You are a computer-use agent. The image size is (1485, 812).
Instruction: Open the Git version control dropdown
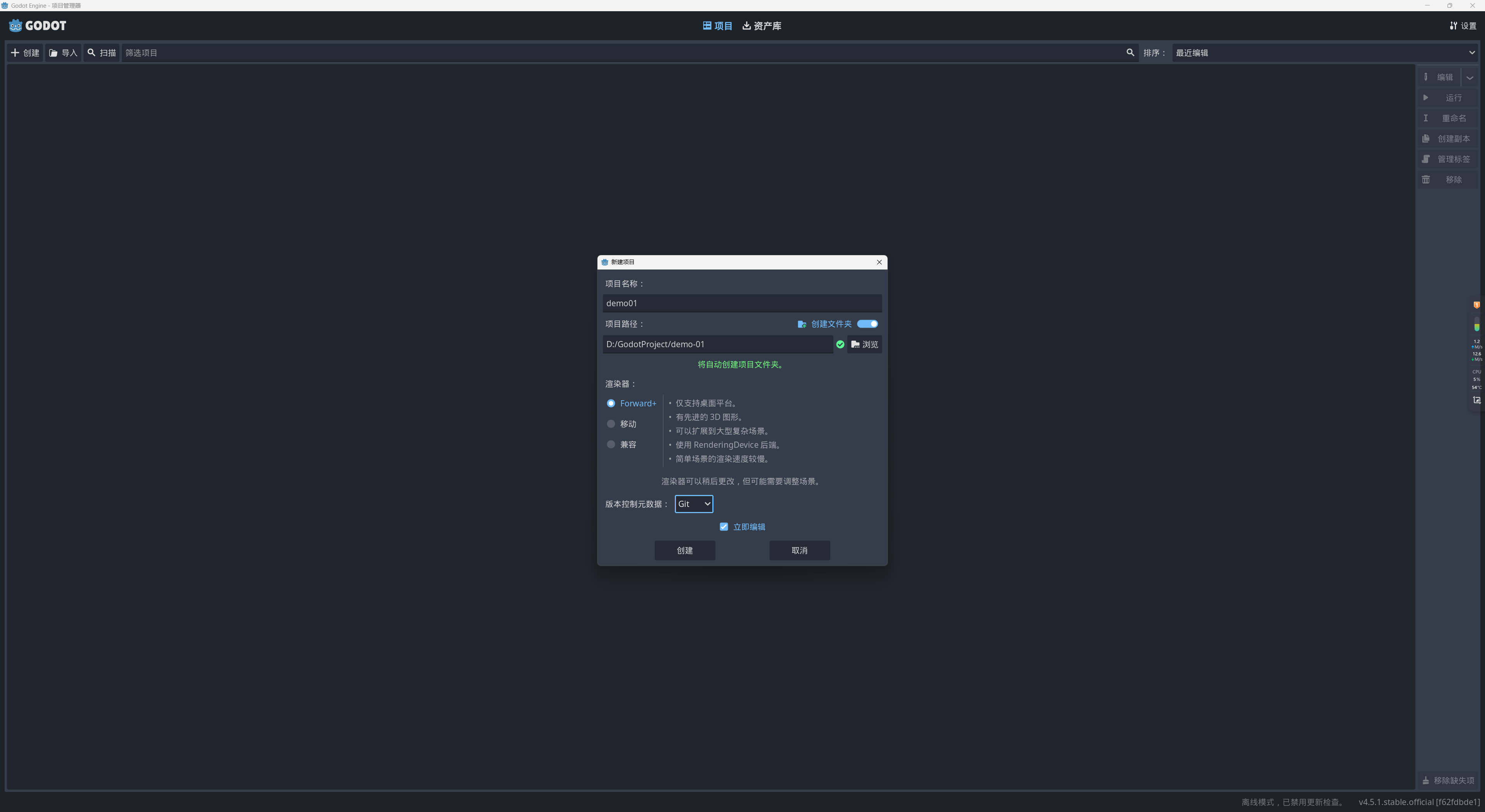pos(693,504)
